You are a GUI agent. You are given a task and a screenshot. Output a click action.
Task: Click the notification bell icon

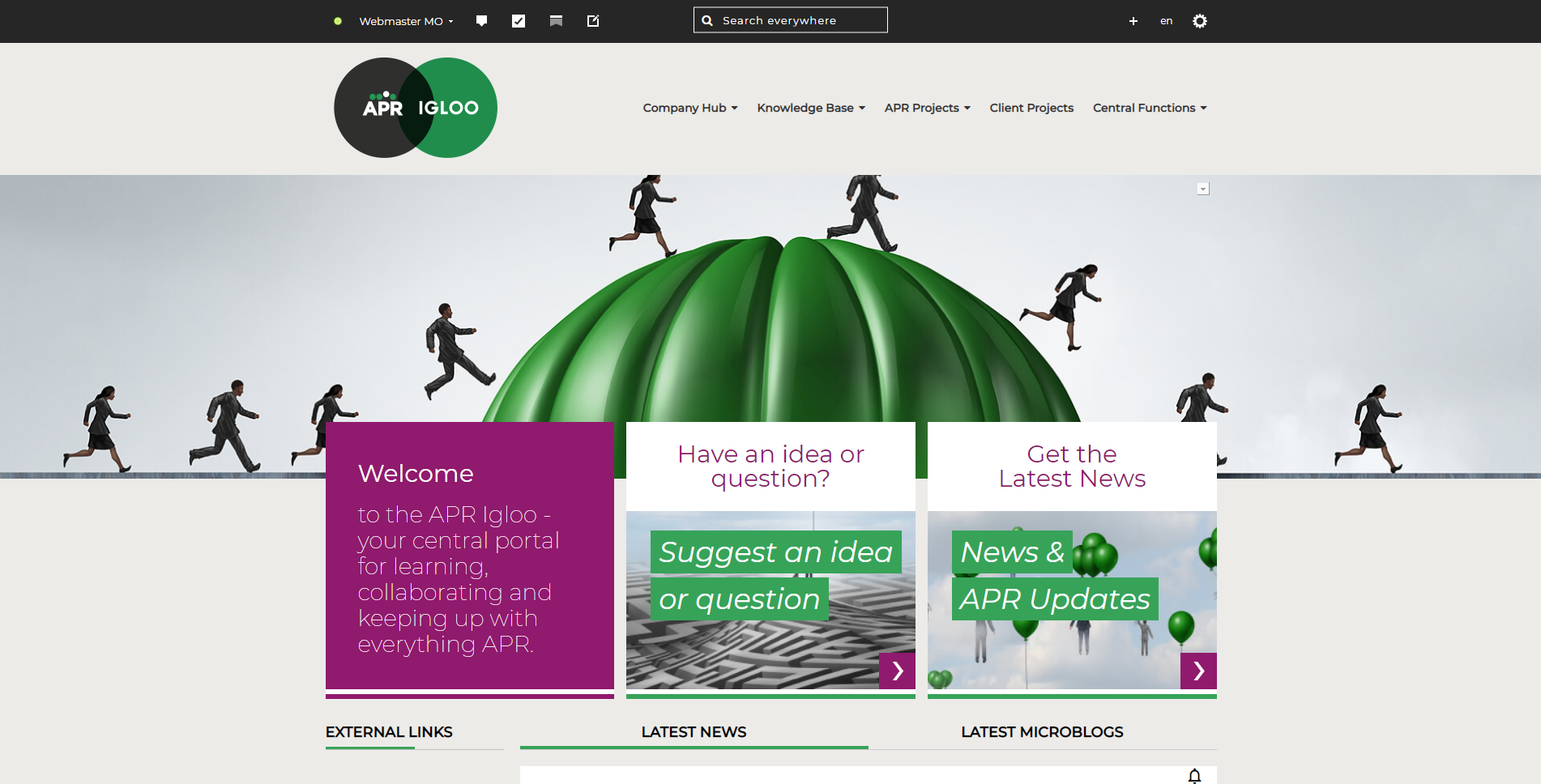click(1194, 776)
